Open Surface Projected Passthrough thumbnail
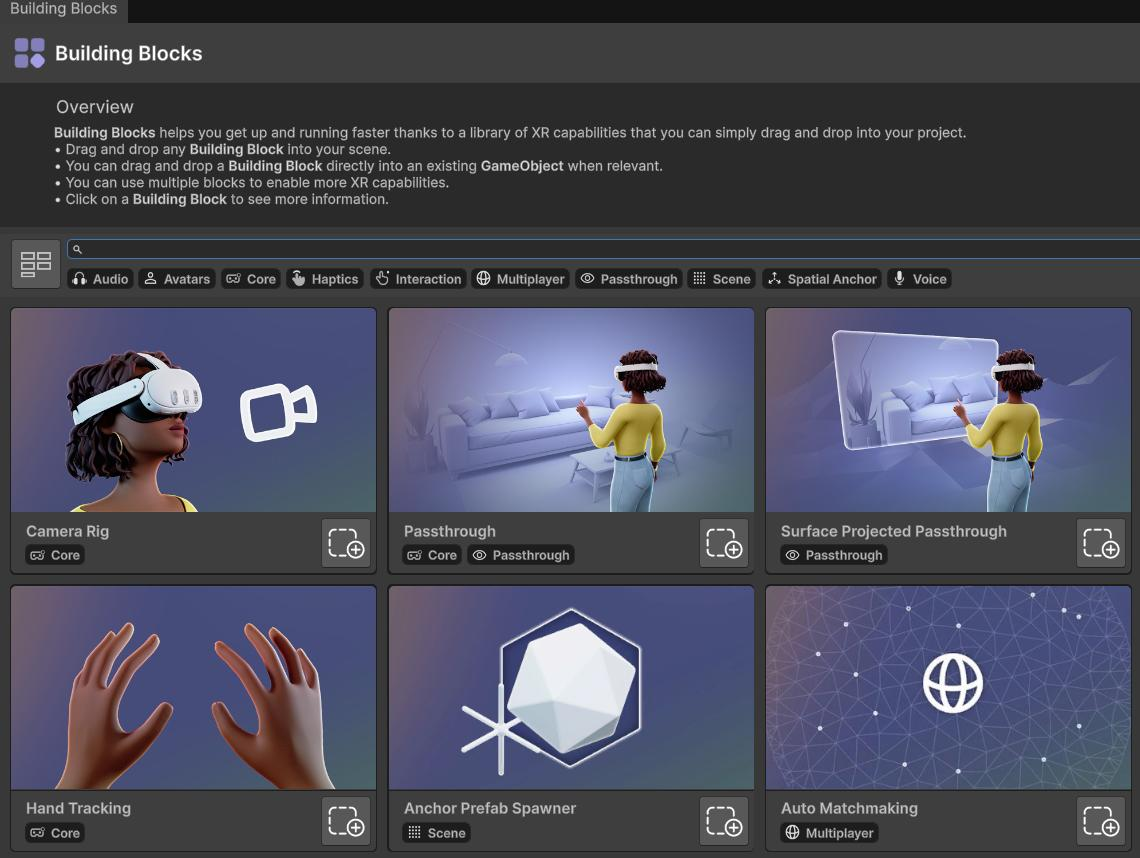Viewport: 1140px width, 858px height. click(x=949, y=410)
